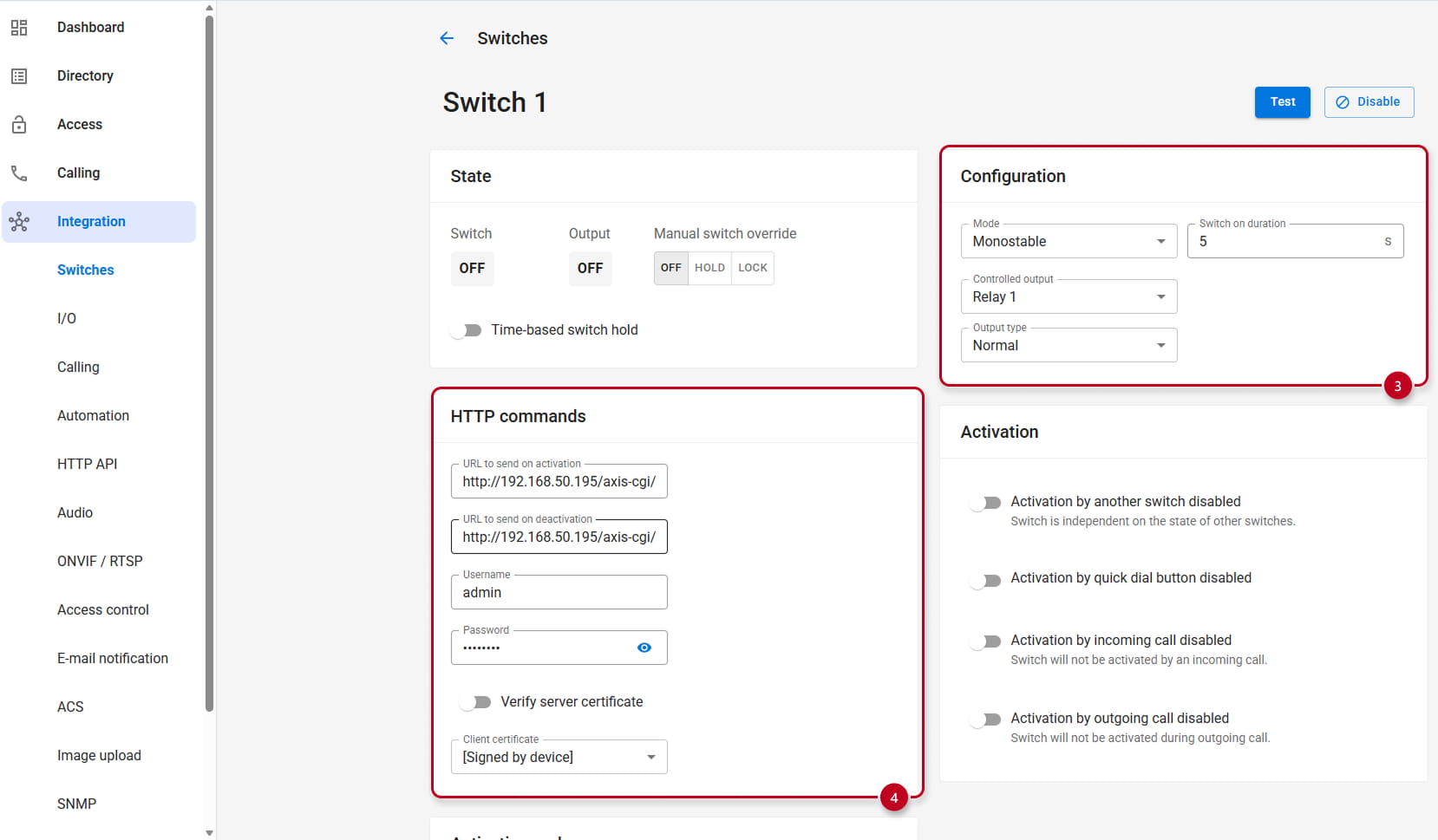Screen dimensions: 1438x840
Task: Open HTTP API submenu item
Action: [87, 465]
